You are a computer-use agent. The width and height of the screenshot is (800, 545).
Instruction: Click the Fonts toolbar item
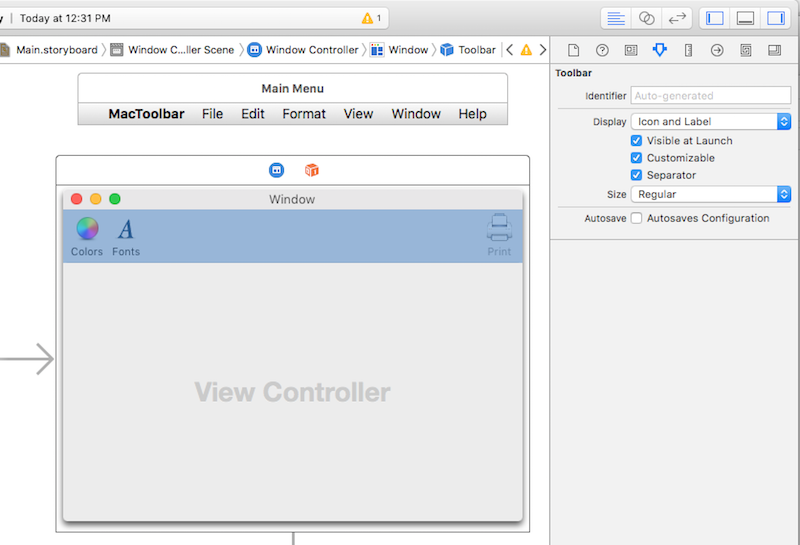click(x=126, y=237)
